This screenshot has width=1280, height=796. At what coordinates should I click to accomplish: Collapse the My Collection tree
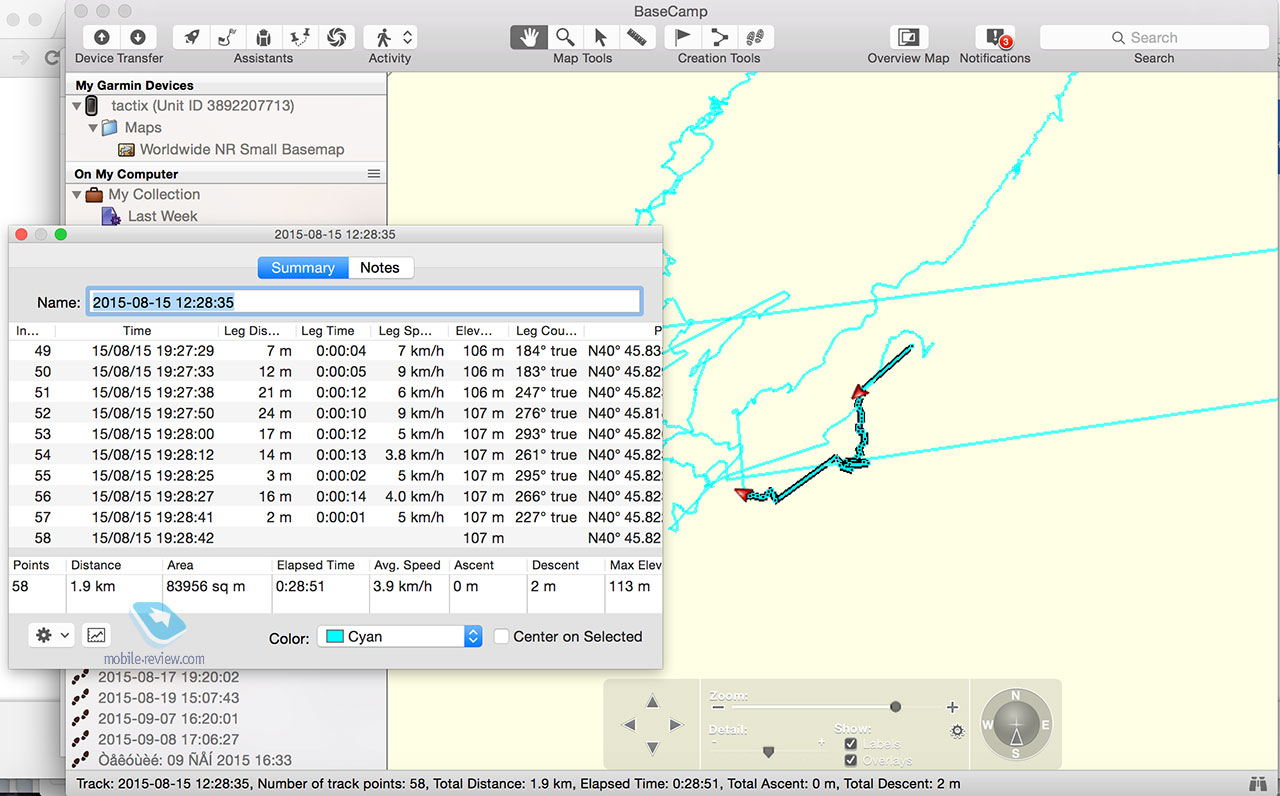77,195
